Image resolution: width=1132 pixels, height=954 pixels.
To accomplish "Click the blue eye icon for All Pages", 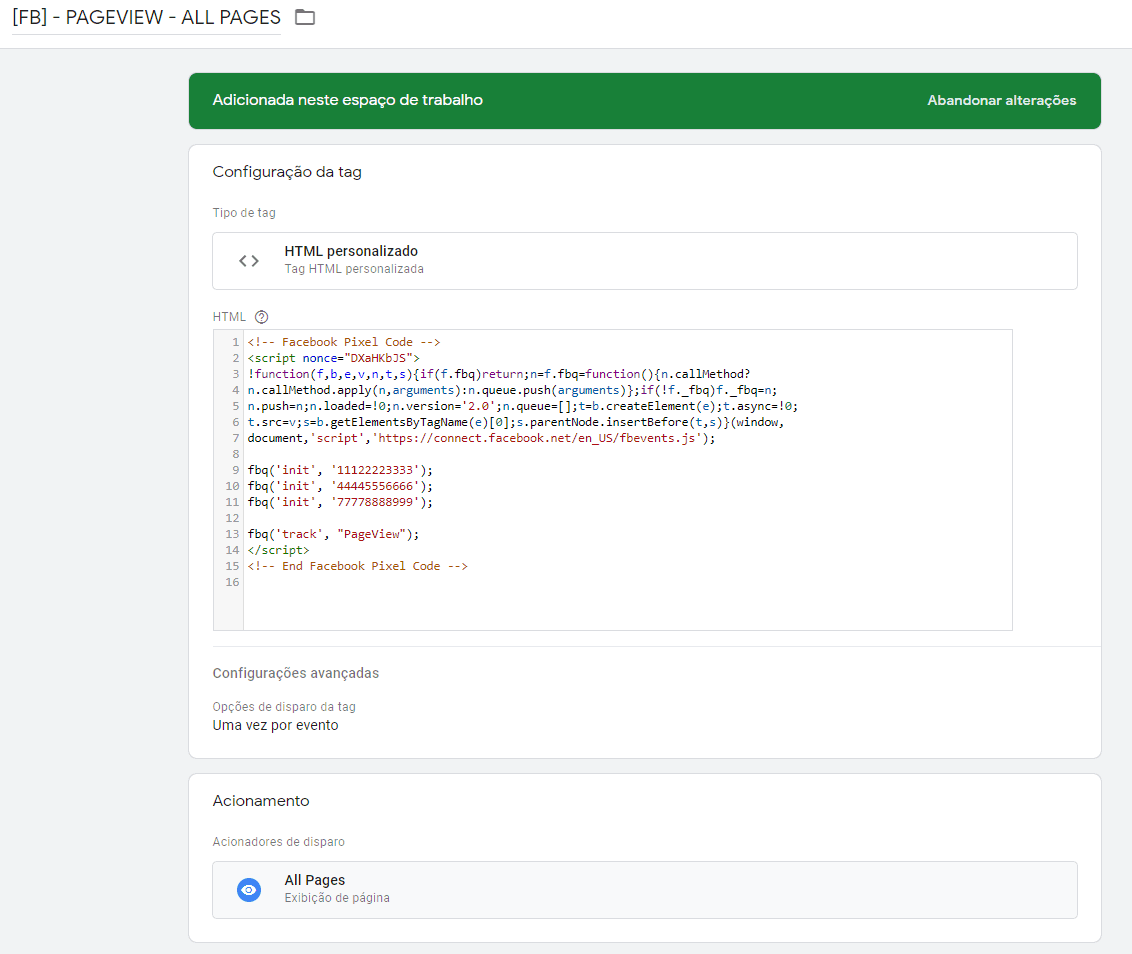I will [249, 889].
